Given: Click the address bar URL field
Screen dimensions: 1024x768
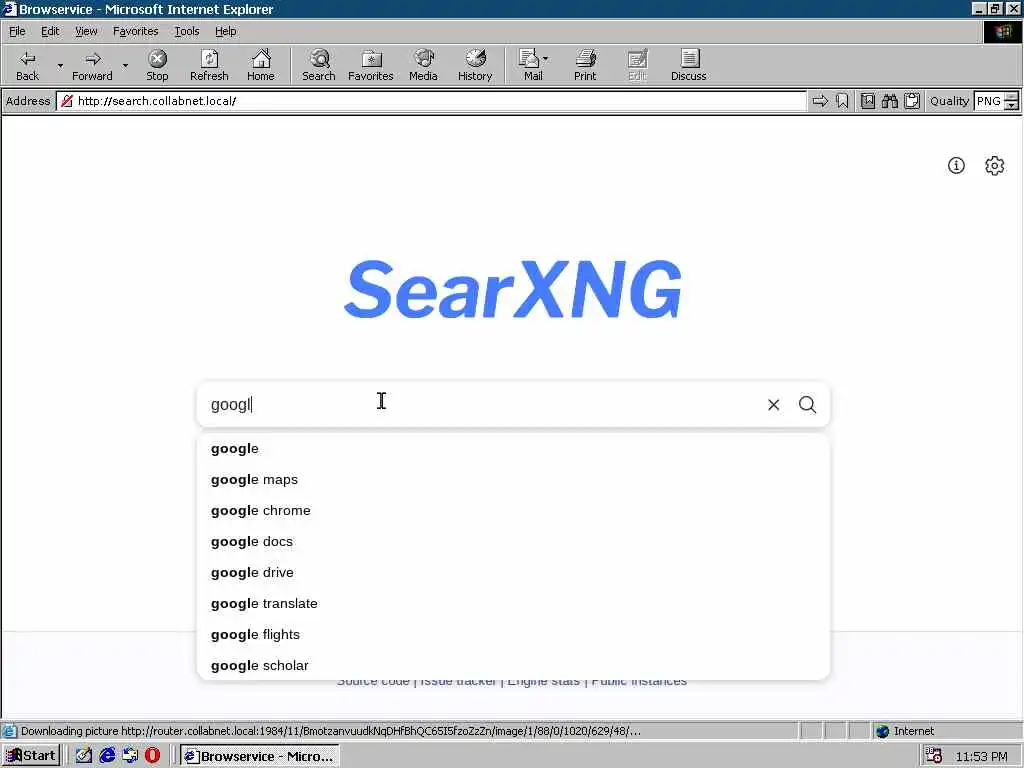Looking at the screenshot, I should point(431,101).
